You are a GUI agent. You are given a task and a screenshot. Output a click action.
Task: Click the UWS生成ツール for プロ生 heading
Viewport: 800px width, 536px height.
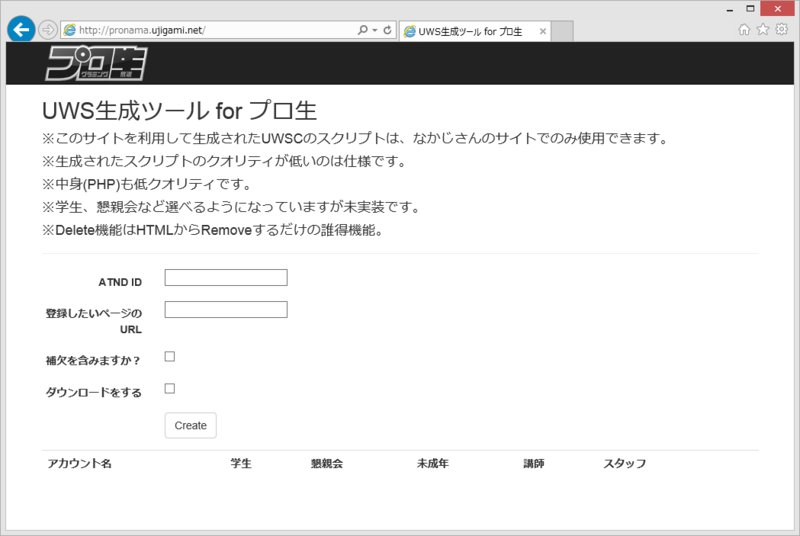180,111
